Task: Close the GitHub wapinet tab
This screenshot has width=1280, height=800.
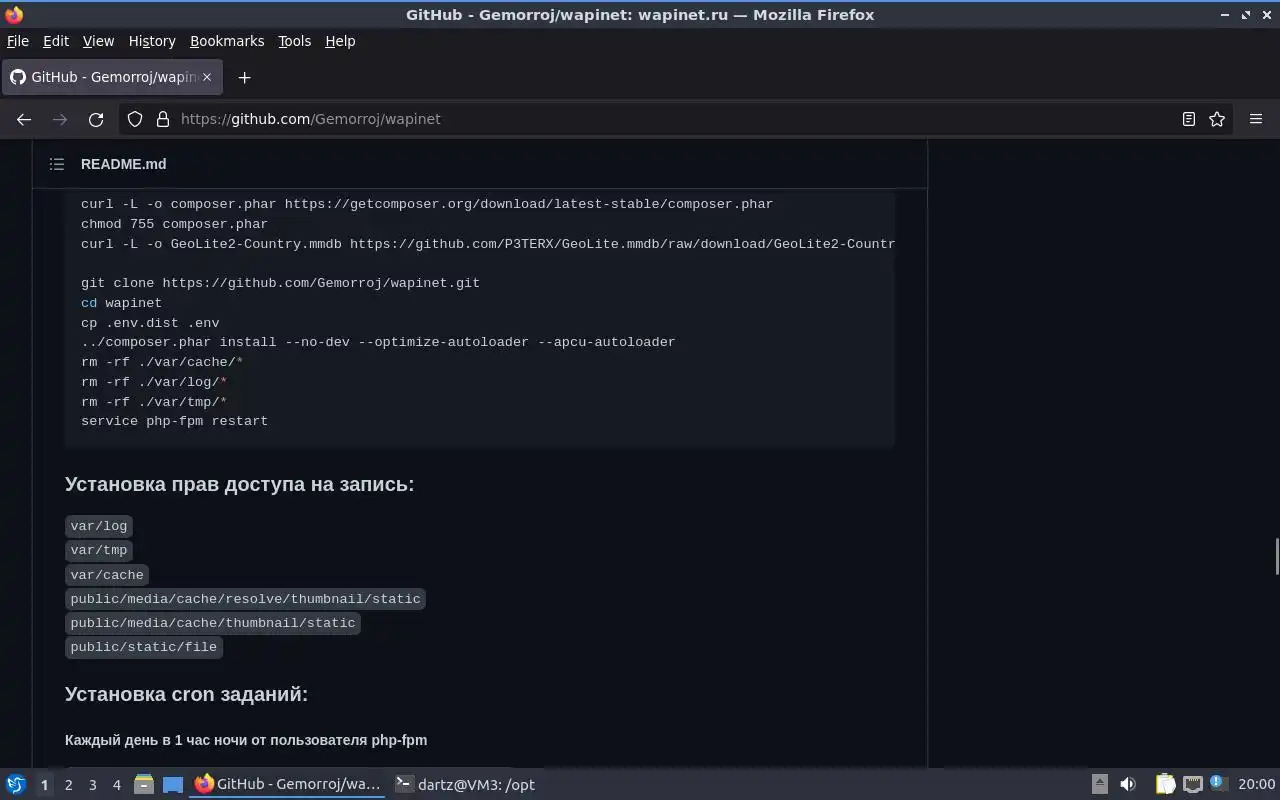Action: [207, 77]
